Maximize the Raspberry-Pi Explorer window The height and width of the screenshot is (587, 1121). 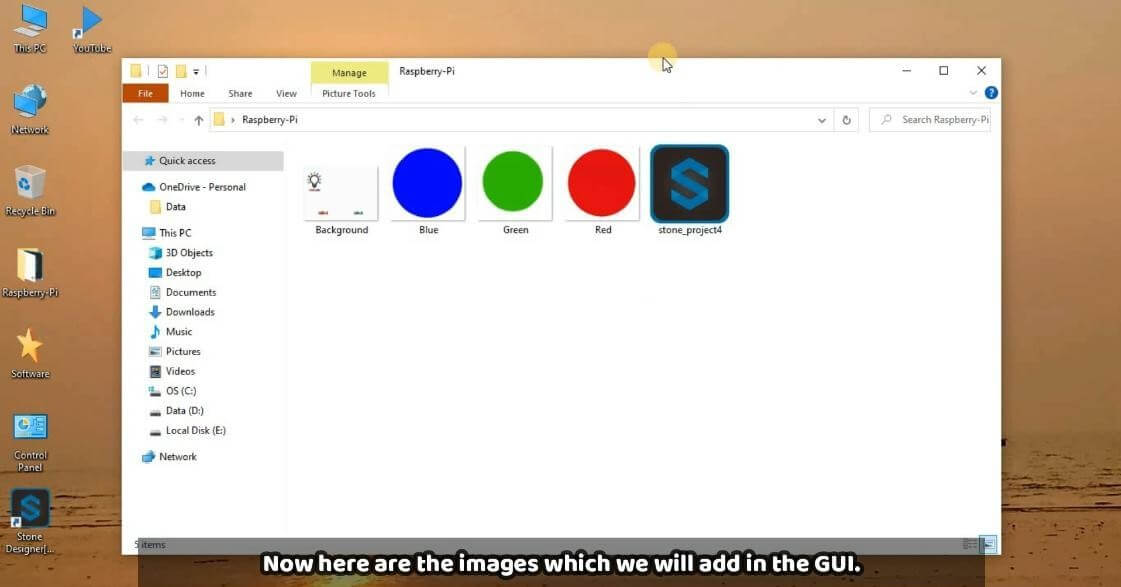coord(944,71)
